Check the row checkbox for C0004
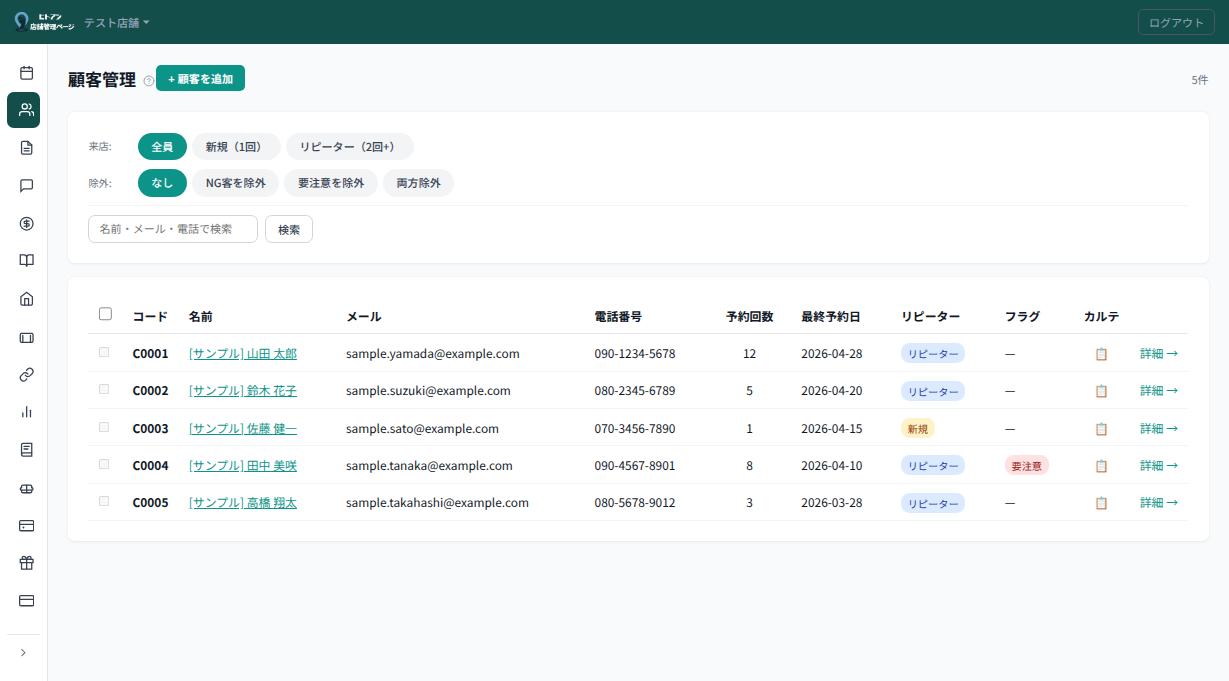Viewport: 1229px width, 681px height. 104,464
